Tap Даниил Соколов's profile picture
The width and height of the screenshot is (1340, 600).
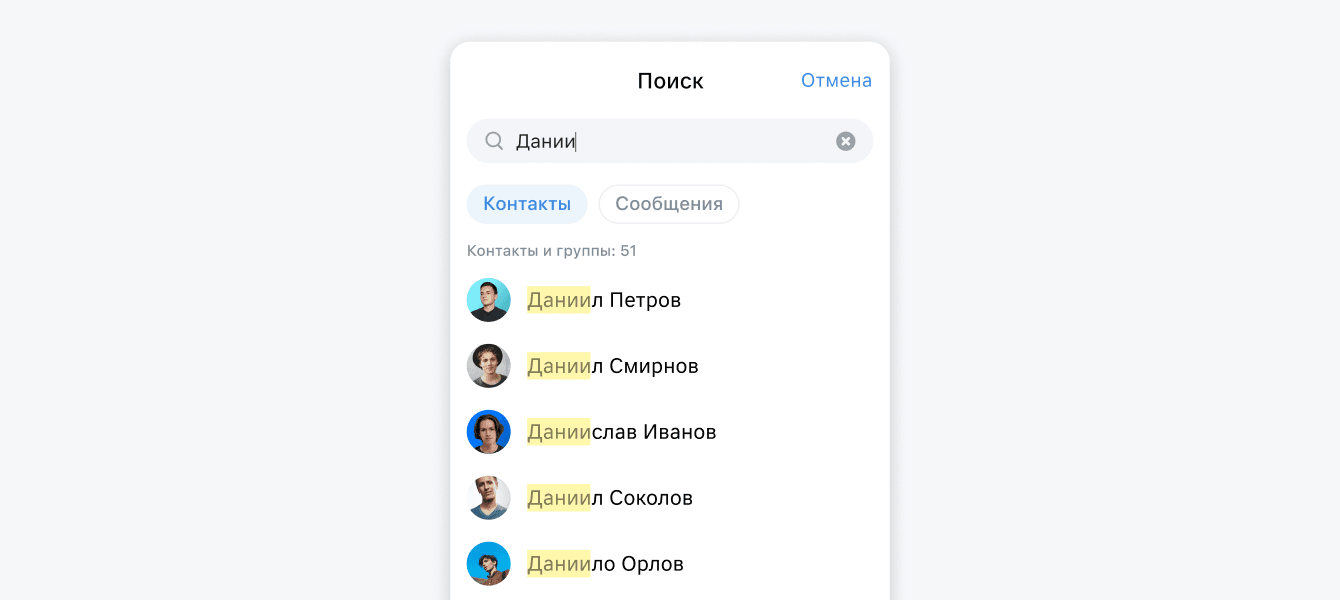(489, 498)
